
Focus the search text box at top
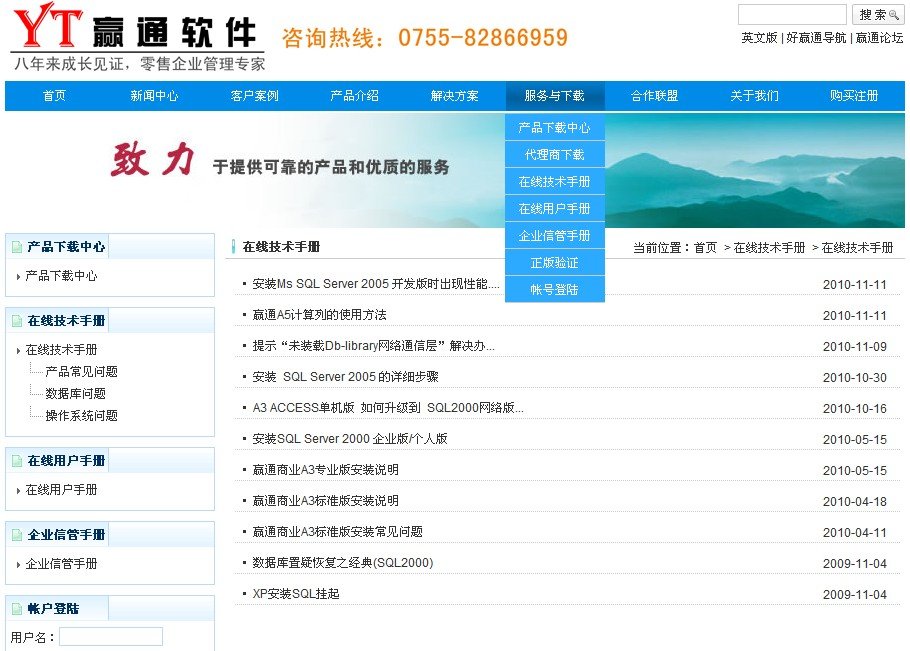[x=791, y=15]
